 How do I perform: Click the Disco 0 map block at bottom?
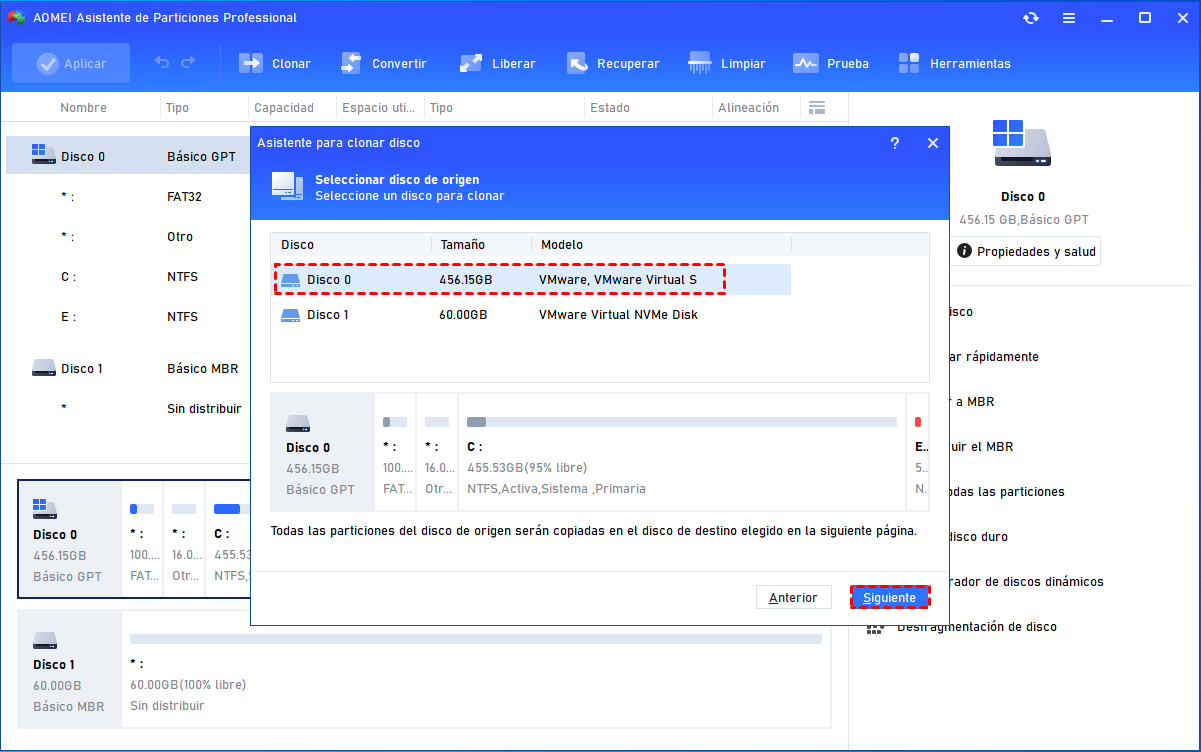68,539
